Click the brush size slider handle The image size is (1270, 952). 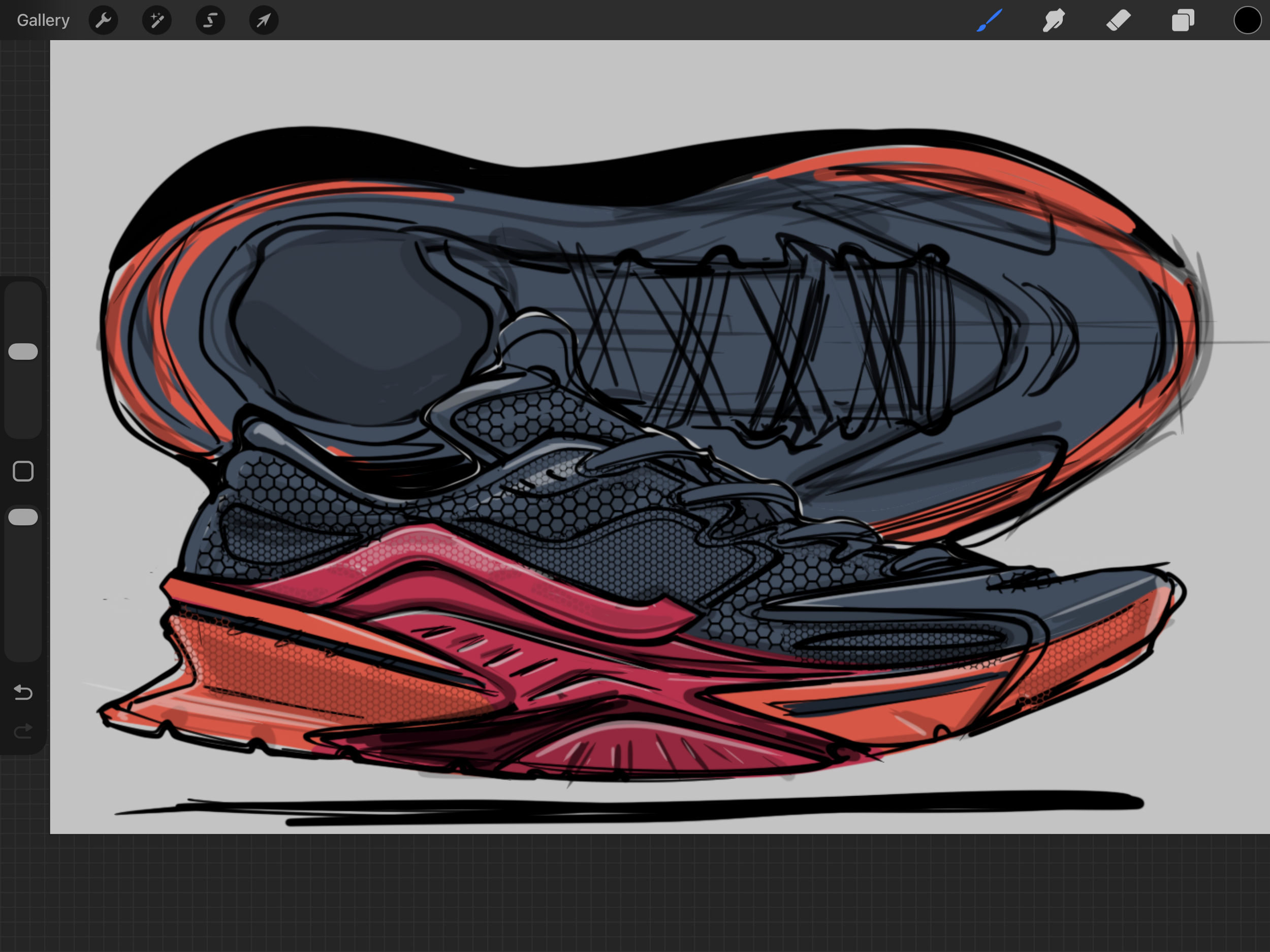coord(23,352)
